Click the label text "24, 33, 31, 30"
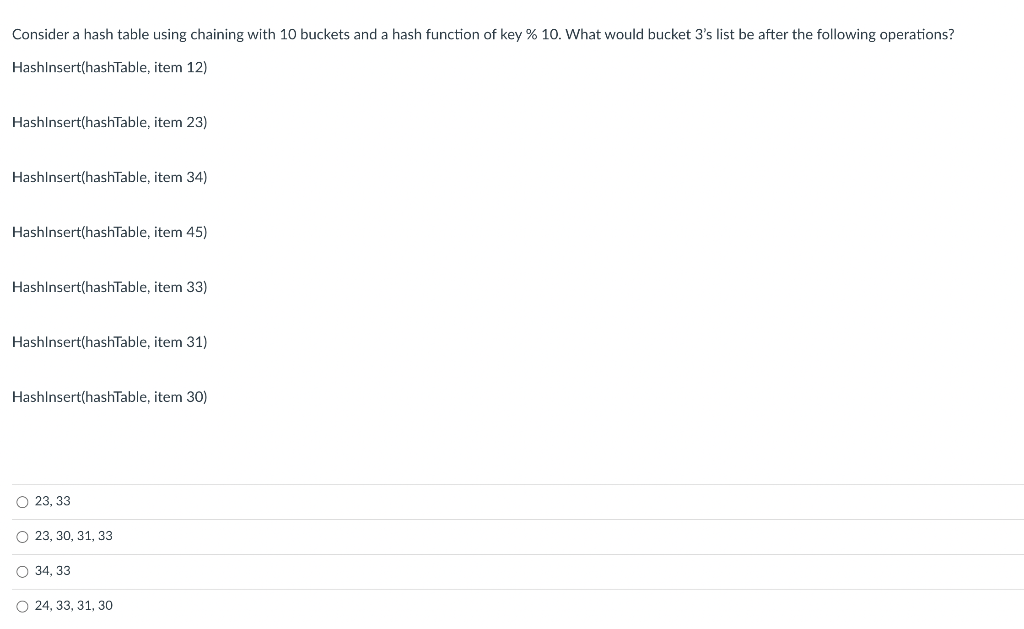 click(73, 606)
